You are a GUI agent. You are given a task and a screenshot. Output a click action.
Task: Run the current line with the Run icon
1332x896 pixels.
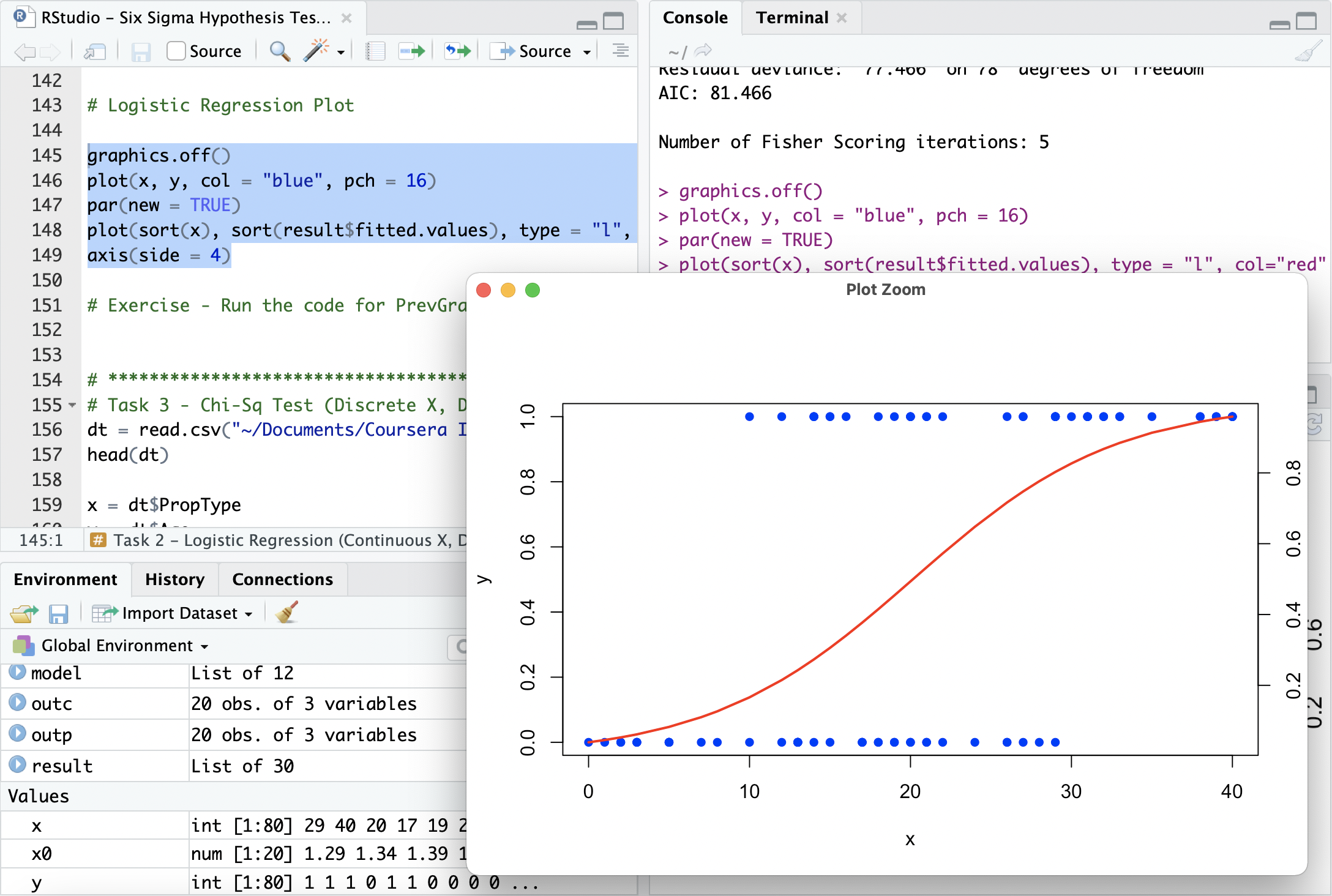411,51
